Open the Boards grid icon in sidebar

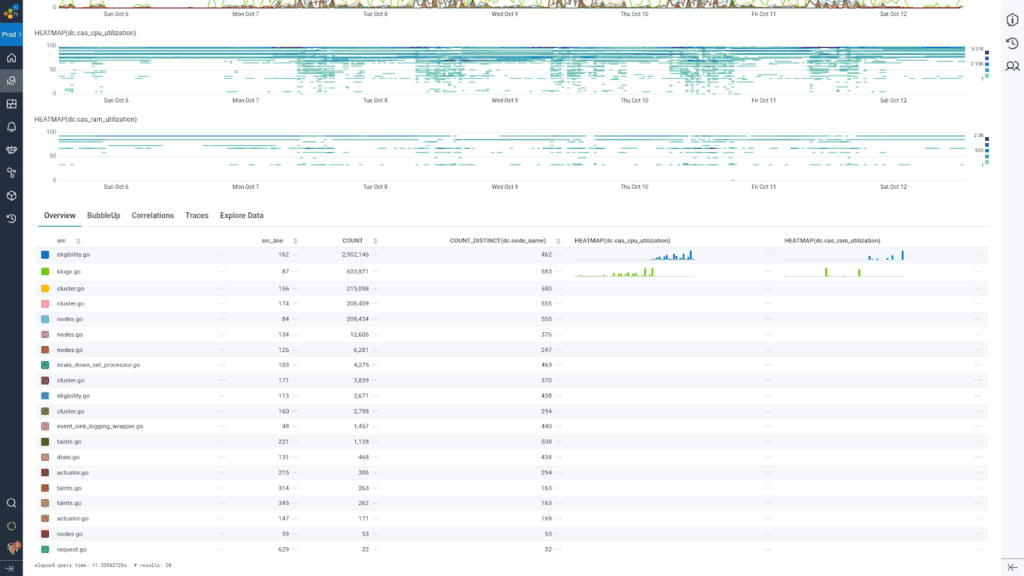11,104
